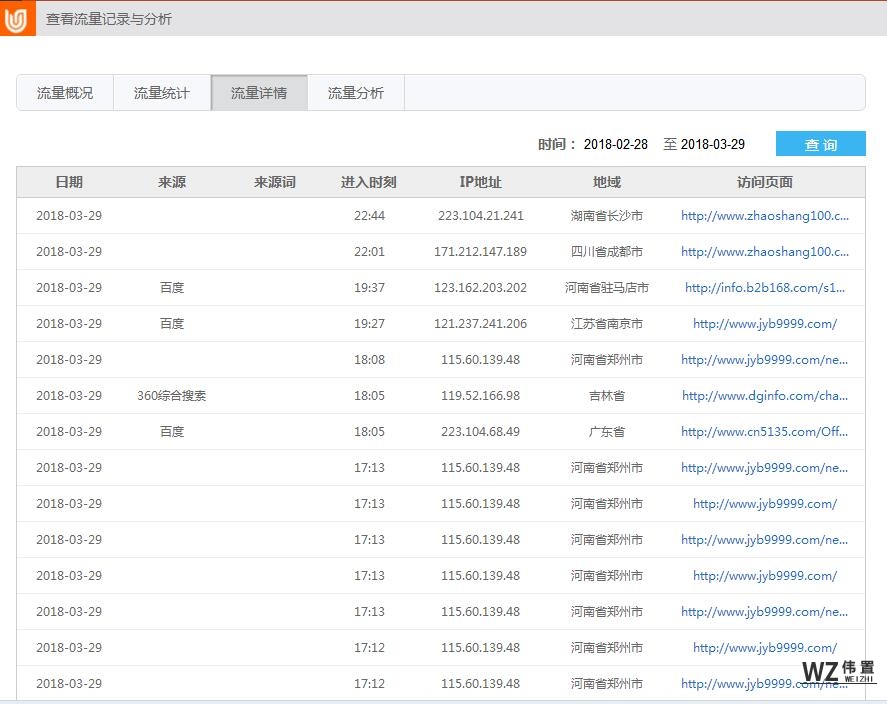
Task: Select the 流量详情 tab
Action: (259, 92)
